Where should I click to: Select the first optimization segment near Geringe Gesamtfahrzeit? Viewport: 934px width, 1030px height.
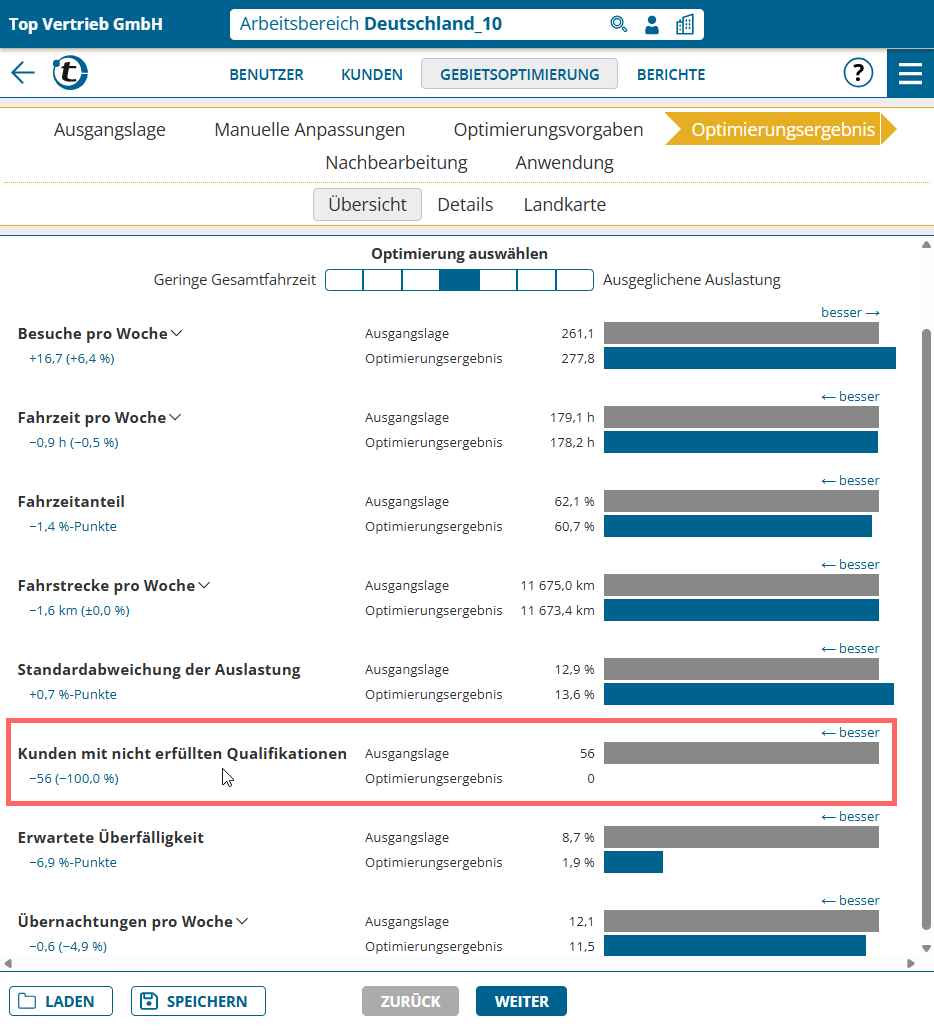[344, 280]
